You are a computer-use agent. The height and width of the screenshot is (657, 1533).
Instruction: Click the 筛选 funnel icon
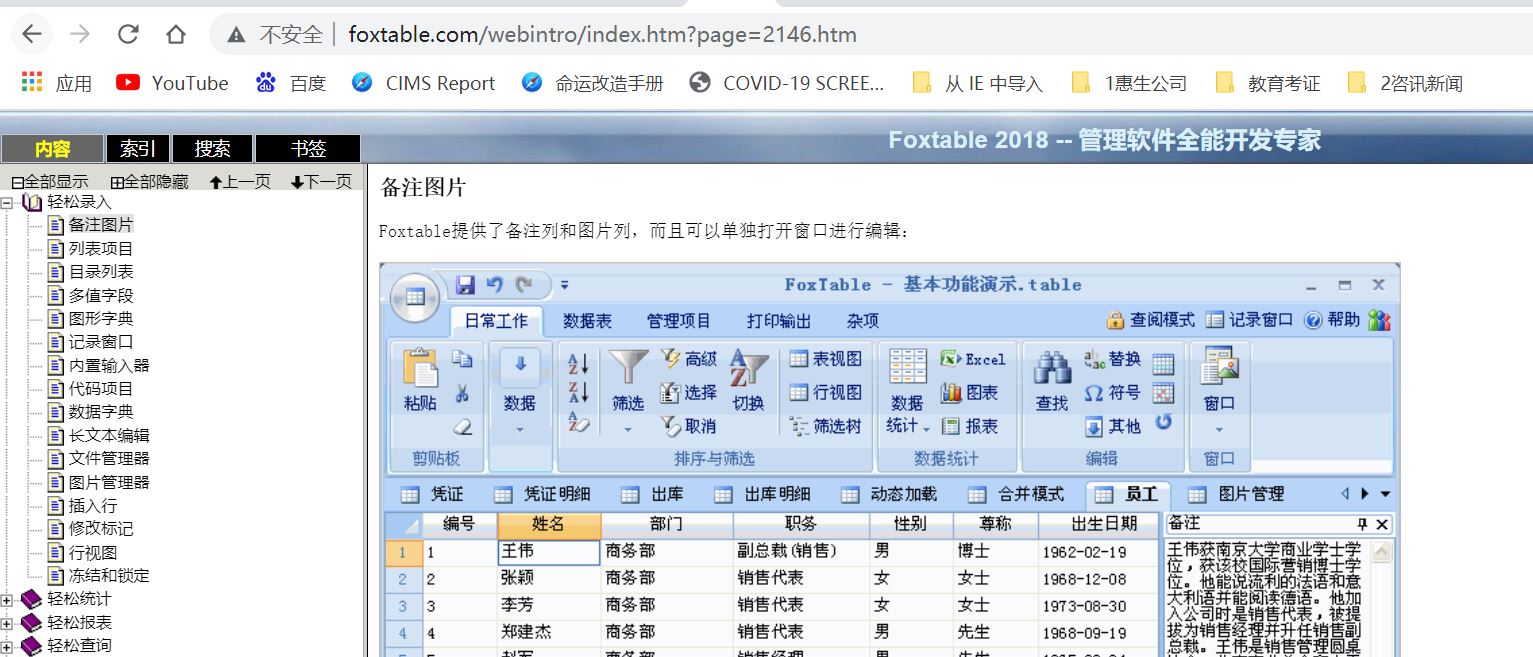[628, 367]
